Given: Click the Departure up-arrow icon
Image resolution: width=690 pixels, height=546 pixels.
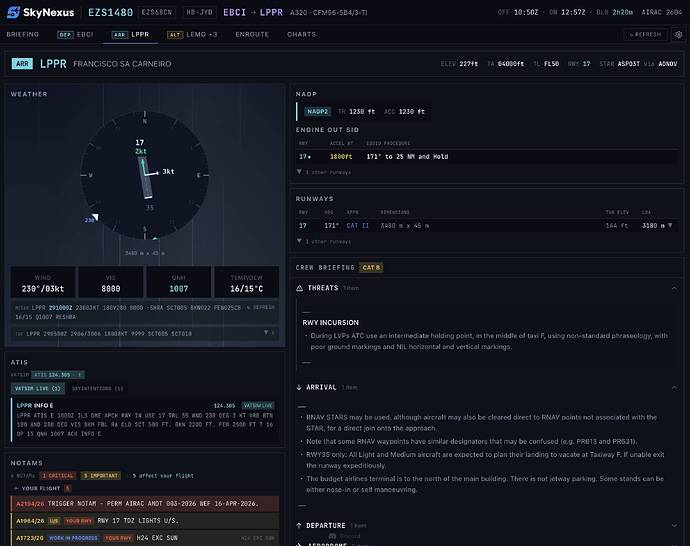Looking at the screenshot, I should (299, 525).
